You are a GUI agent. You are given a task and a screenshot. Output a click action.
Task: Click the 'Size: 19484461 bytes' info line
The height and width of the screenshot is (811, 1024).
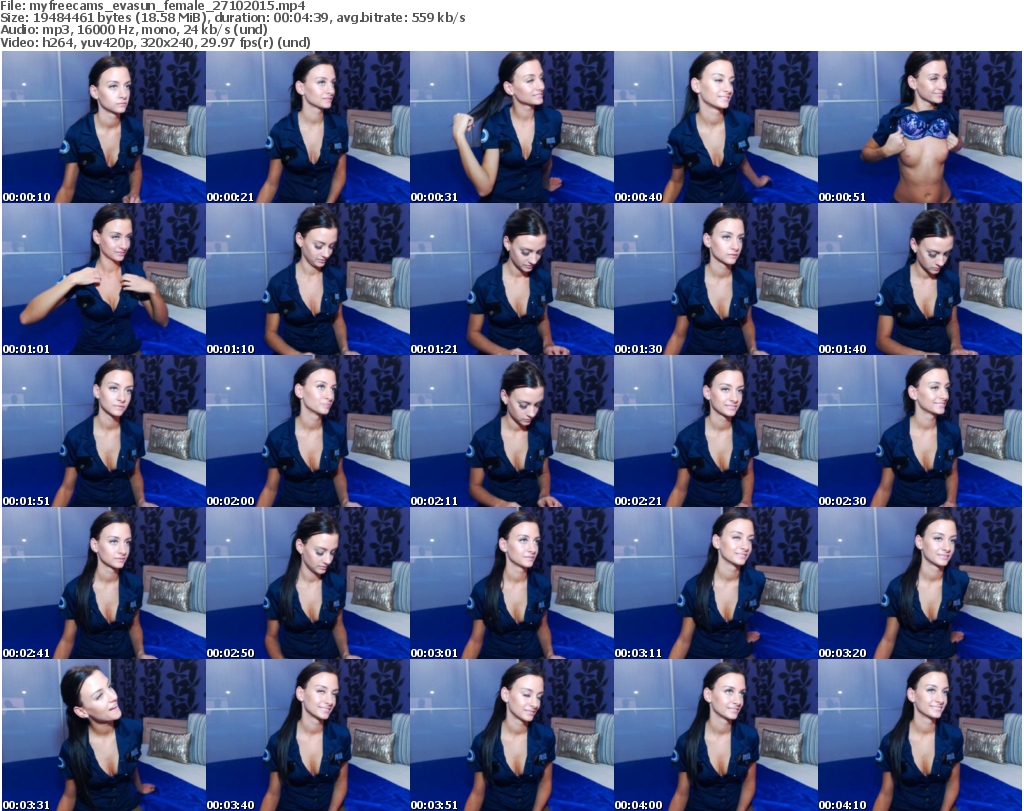pyautogui.click(x=232, y=18)
